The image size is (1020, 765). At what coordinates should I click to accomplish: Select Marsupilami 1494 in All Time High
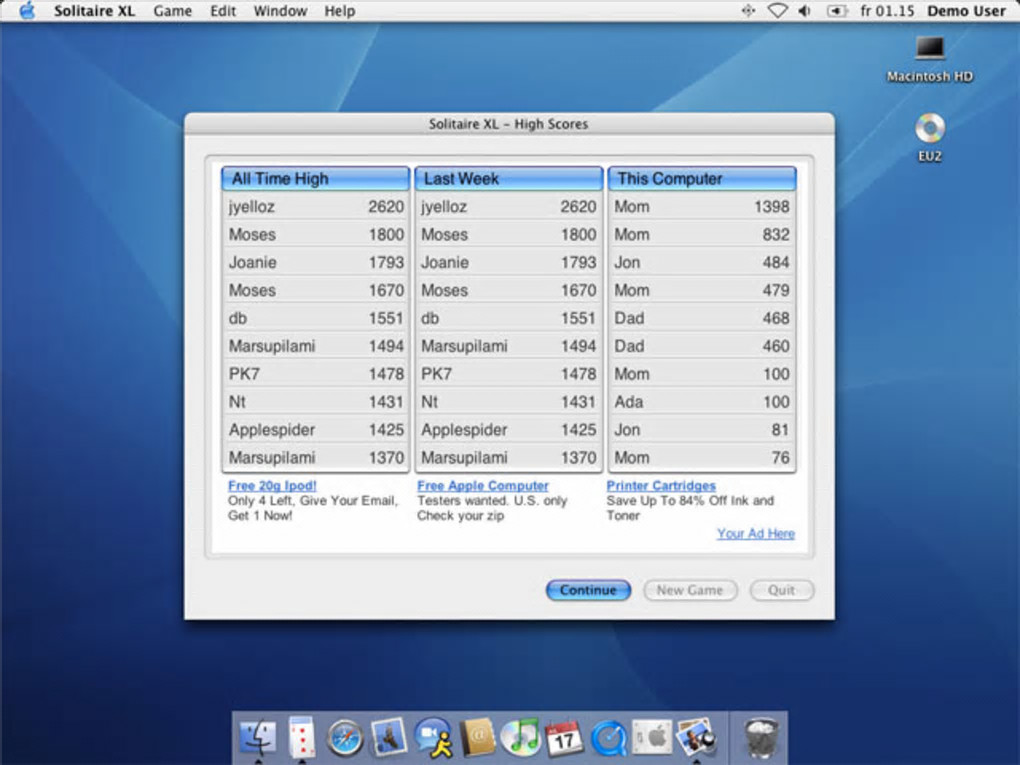(x=315, y=346)
